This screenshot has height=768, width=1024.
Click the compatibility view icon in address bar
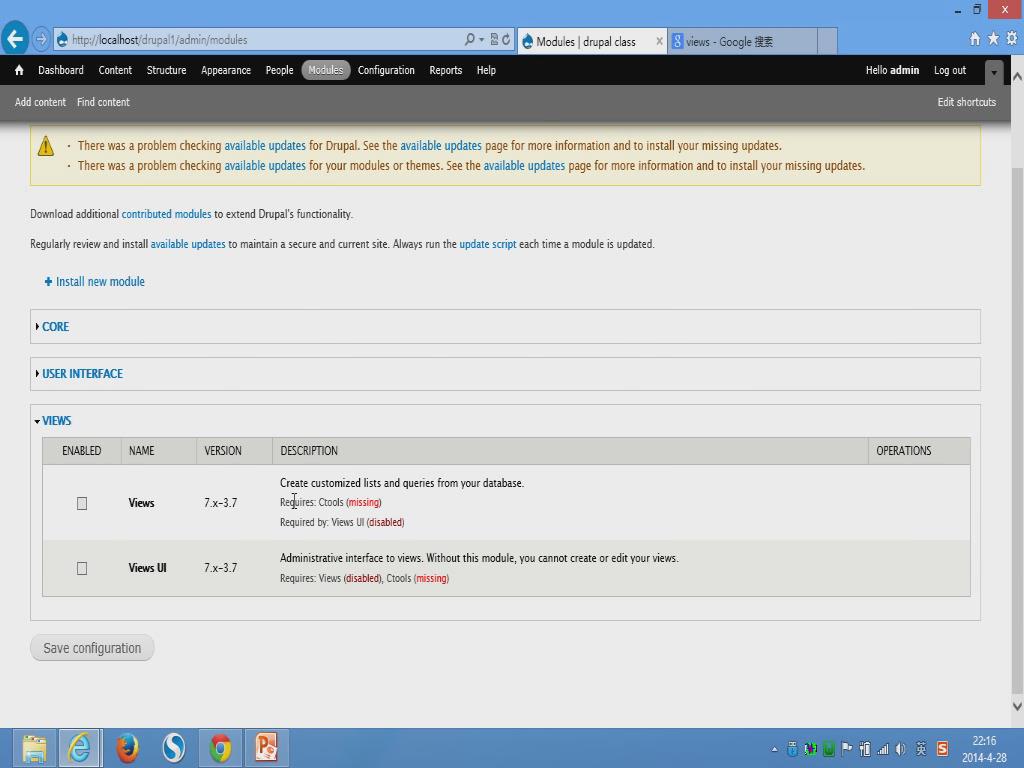(x=494, y=40)
